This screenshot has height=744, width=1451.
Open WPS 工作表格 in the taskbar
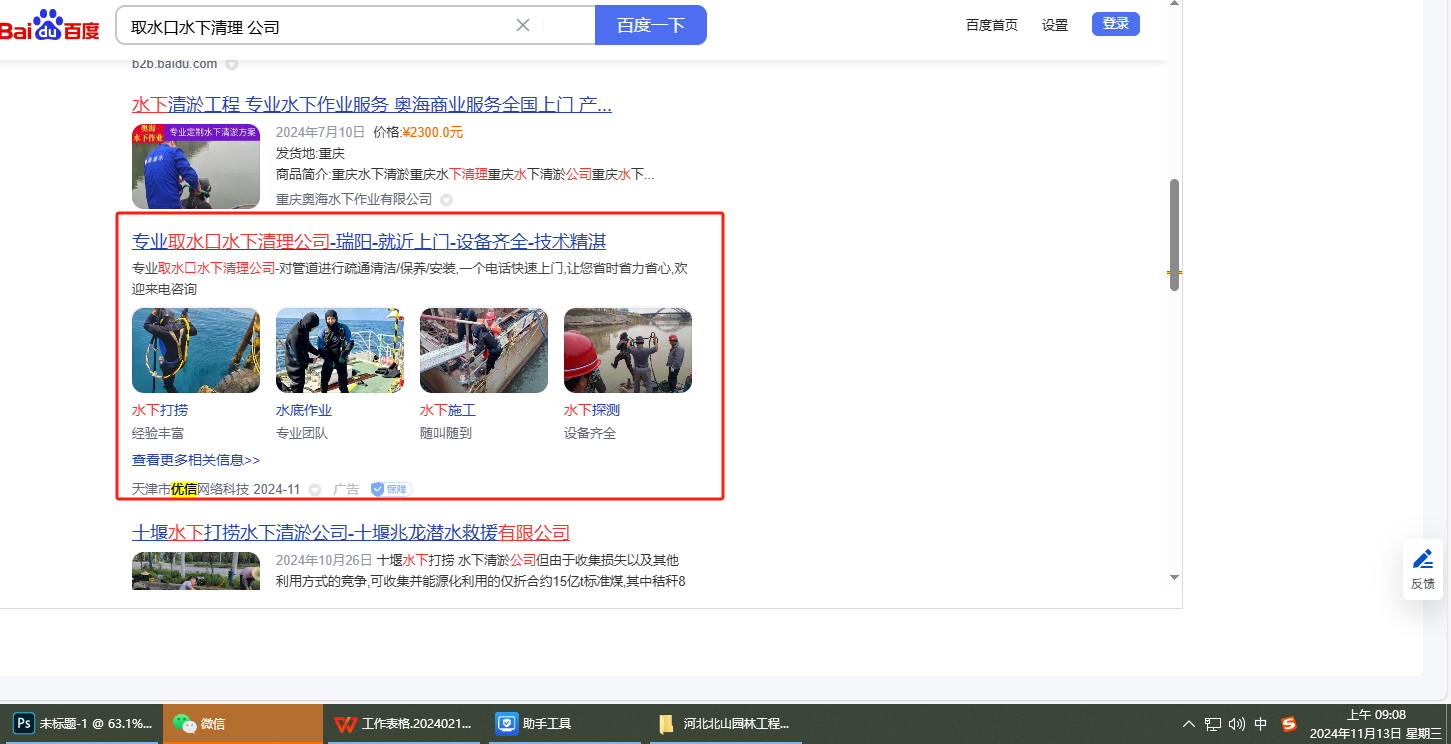tap(404, 723)
